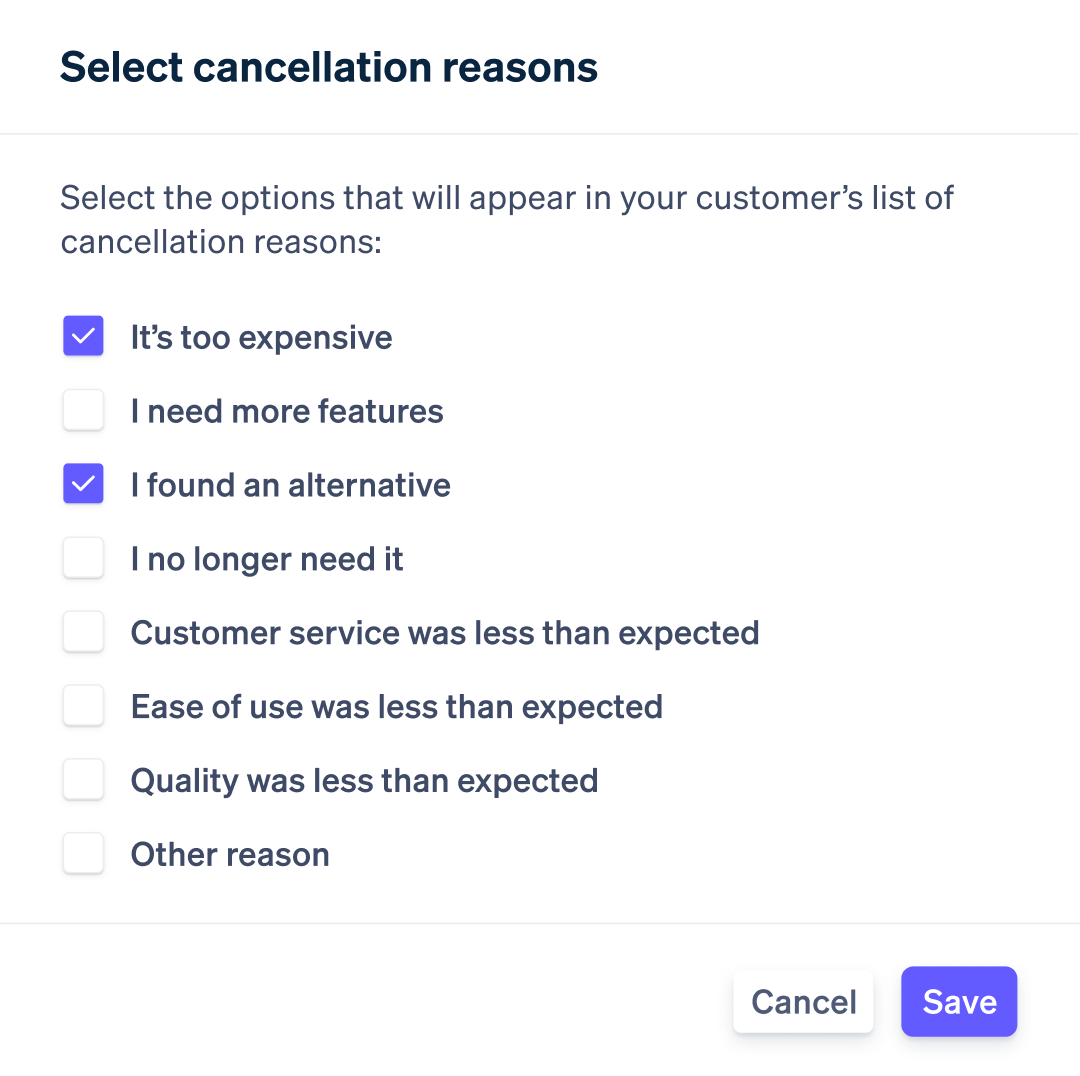Click the "Quality was less than expected" text
Screen dimensions: 1080x1076
(x=364, y=782)
